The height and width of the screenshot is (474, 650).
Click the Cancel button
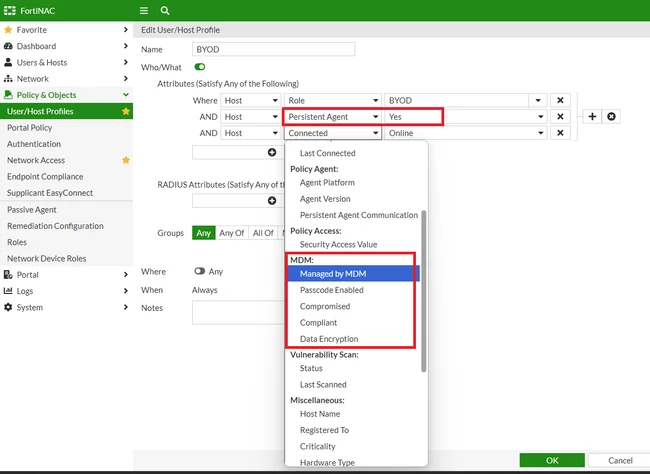(x=620, y=460)
